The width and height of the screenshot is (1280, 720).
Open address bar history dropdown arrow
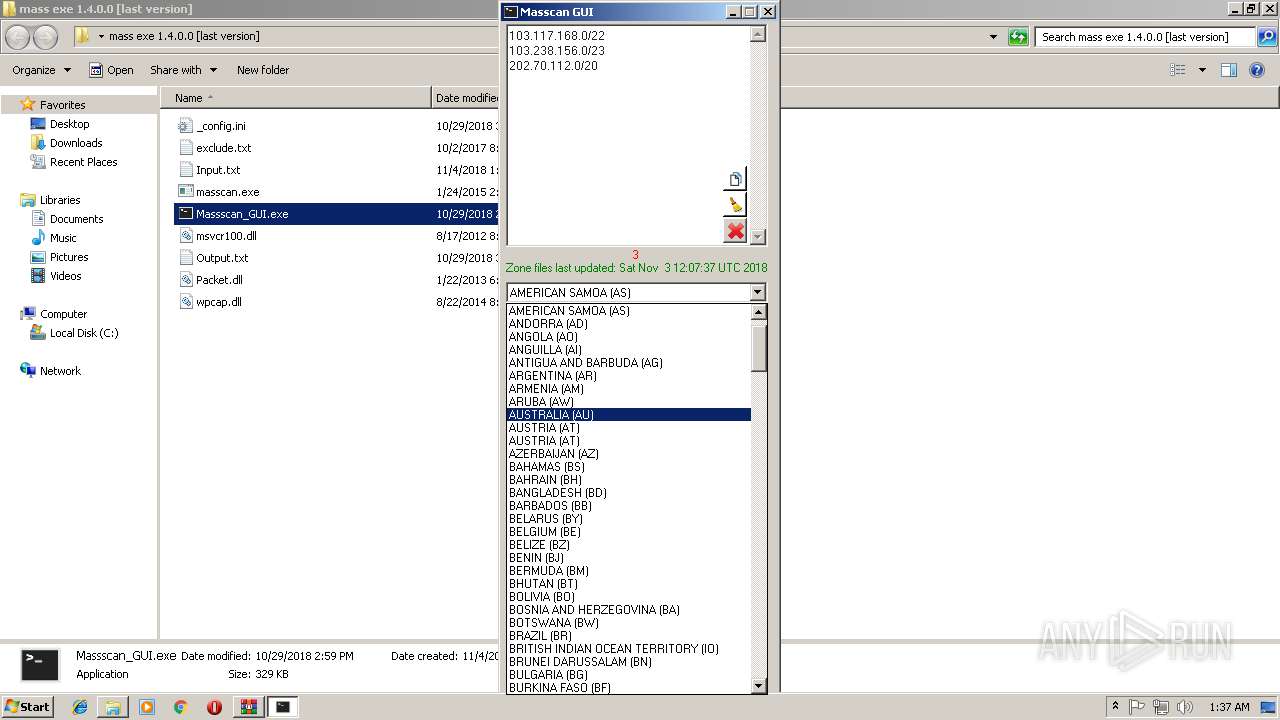point(993,37)
